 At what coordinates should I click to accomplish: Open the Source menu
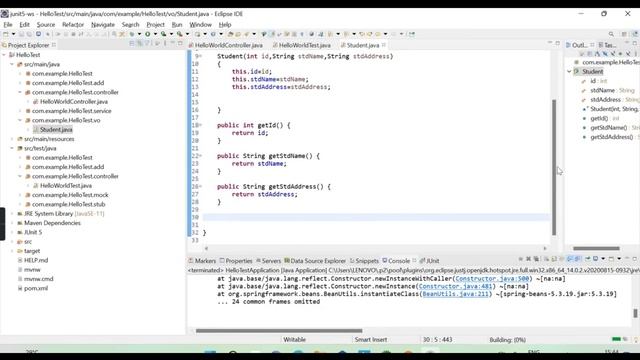click(x=46, y=24)
